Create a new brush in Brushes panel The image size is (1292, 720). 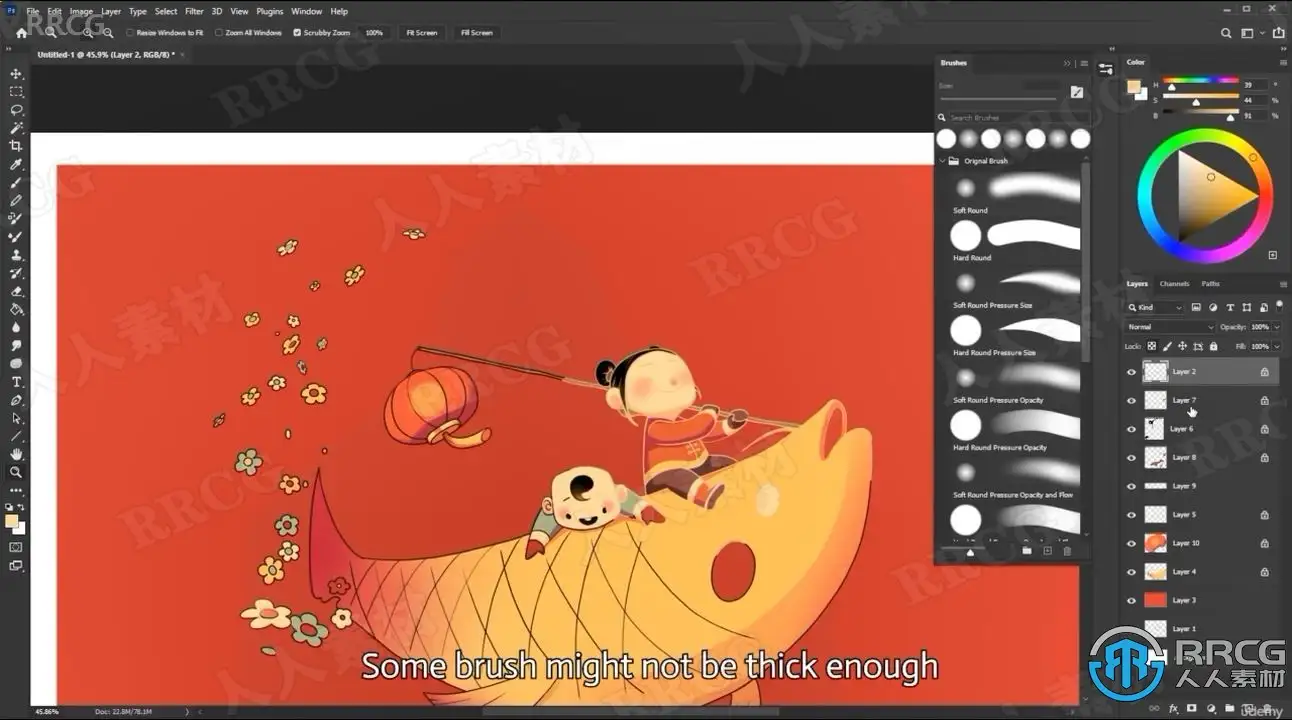click(x=1047, y=551)
